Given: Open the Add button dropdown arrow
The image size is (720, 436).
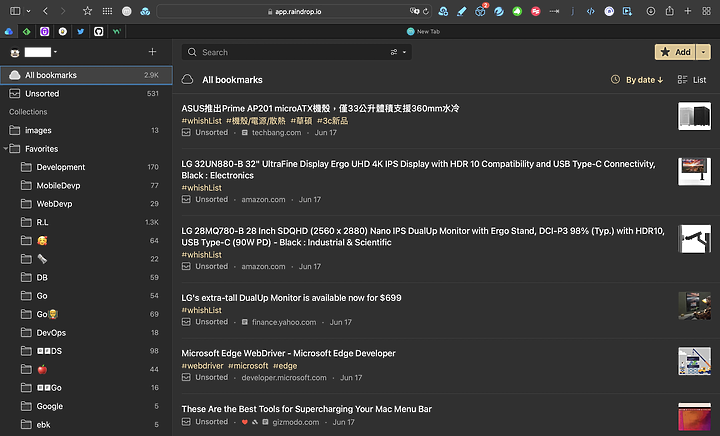Looking at the screenshot, I should (x=703, y=52).
